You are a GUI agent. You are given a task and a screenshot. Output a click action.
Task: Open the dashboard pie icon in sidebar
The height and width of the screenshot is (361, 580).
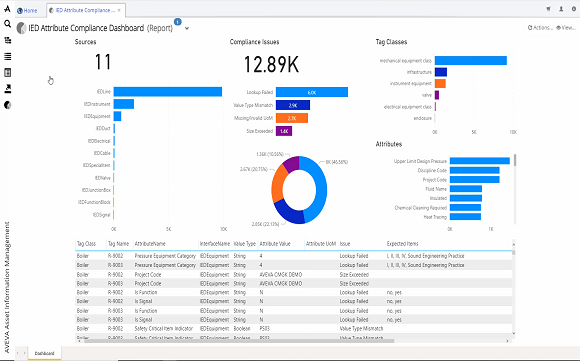(x=7, y=105)
